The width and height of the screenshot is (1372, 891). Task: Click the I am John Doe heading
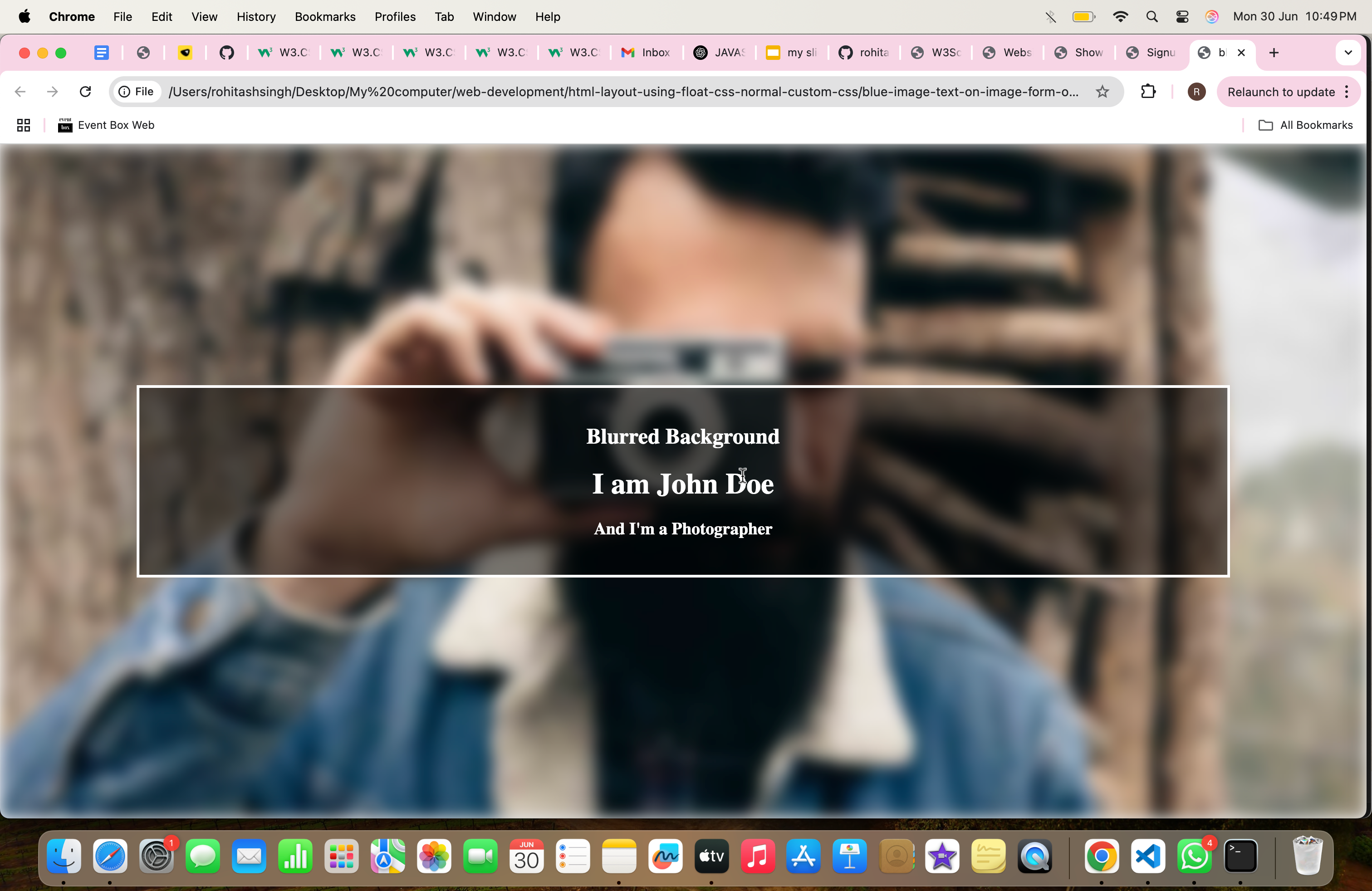(682, 484)
